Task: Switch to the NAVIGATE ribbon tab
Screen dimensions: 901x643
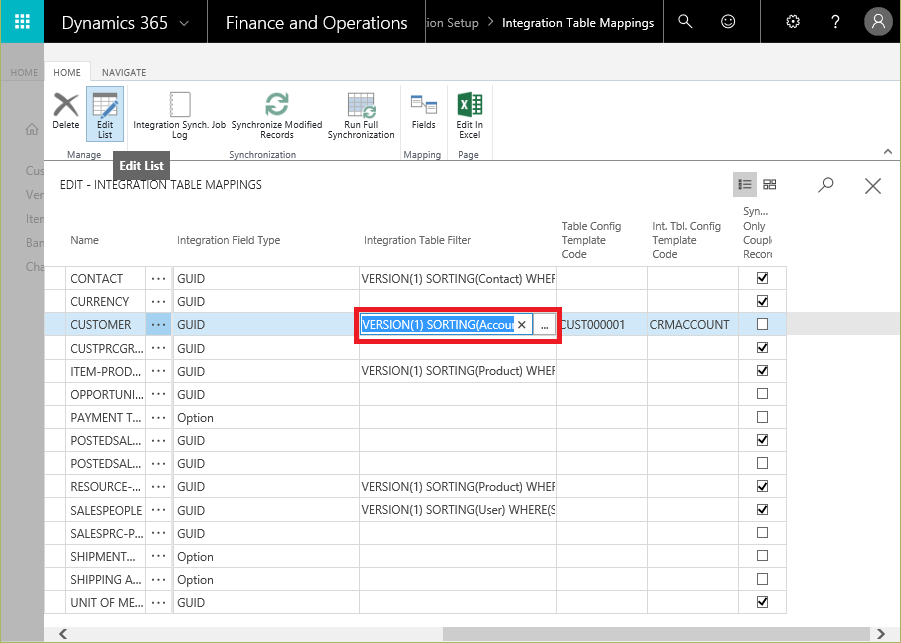Action: pos(124,72)
